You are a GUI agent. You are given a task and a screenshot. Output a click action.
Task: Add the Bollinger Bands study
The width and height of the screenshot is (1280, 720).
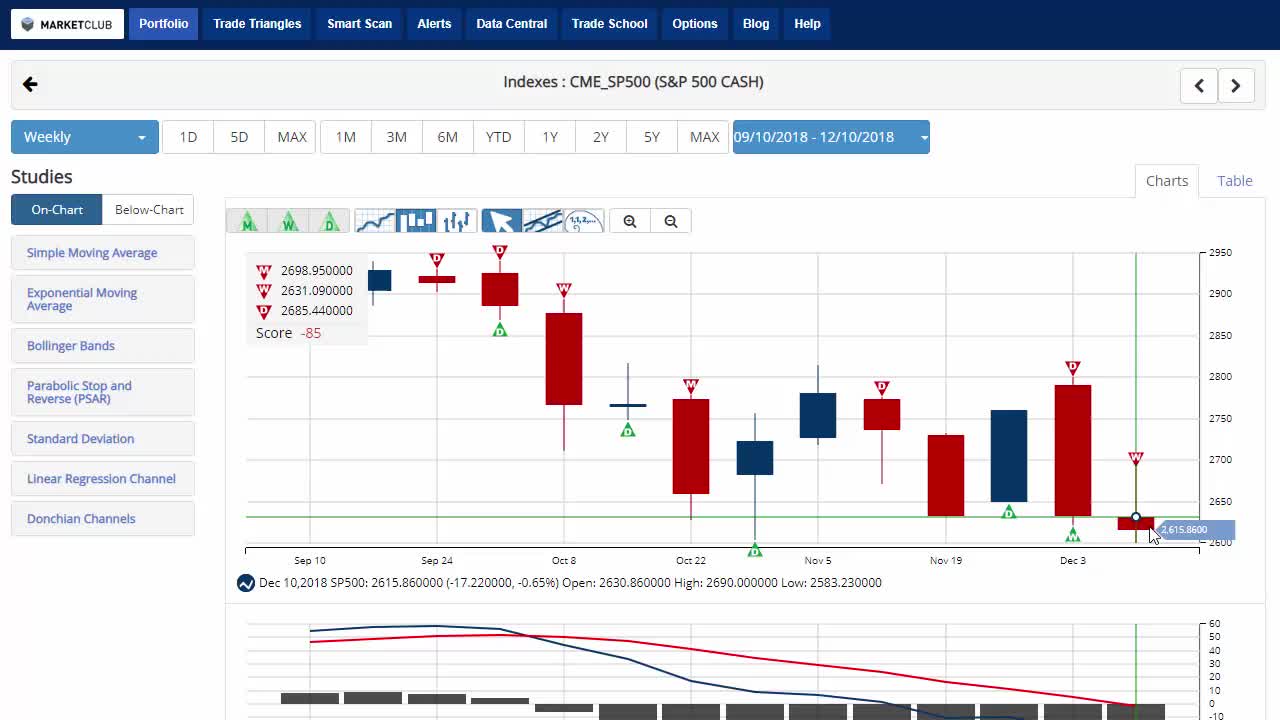coord(103,346)
